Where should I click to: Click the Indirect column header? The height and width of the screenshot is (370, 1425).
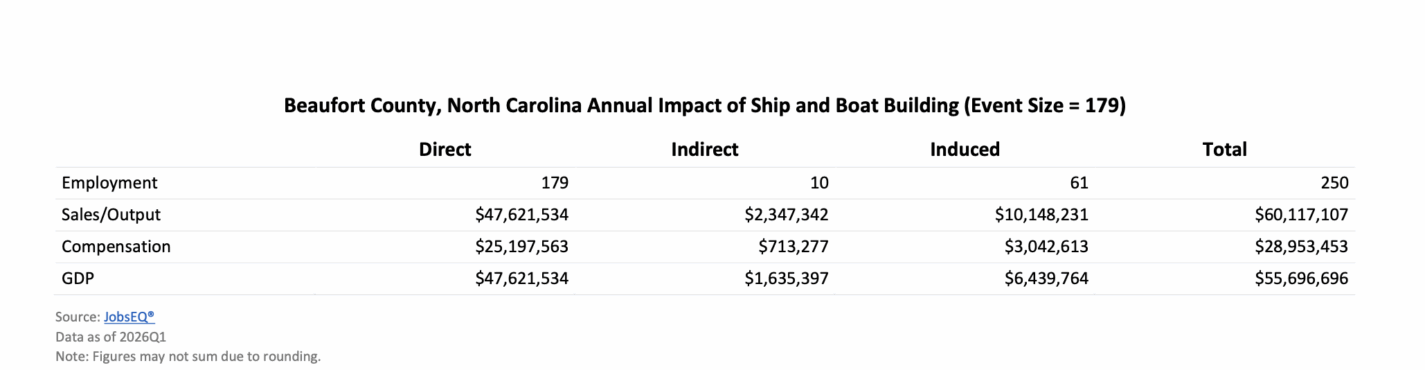pyautogui.click(x=705, y=150)
